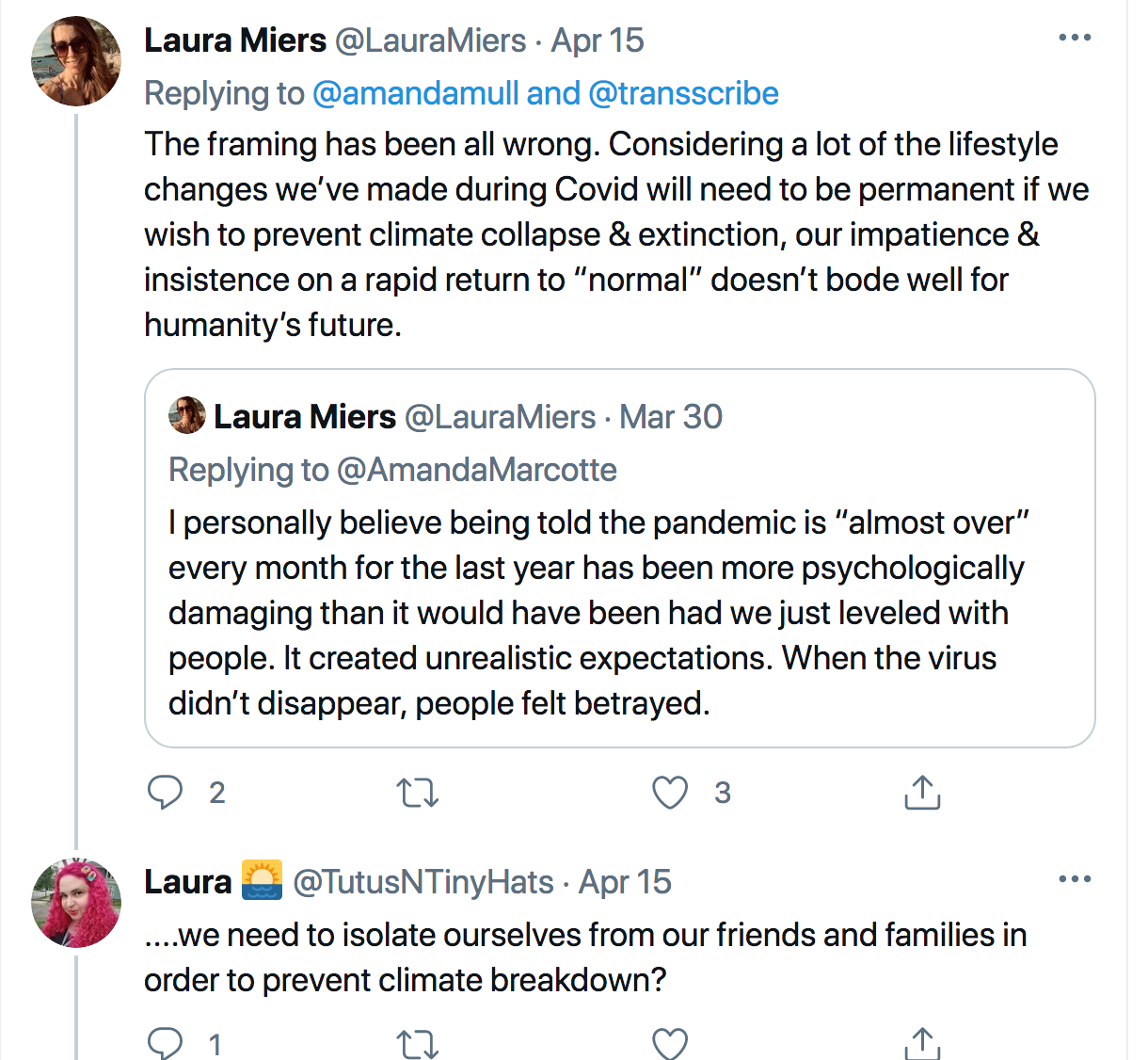The height and width of the screenshot is (1060, 1148).
Task: Open Laura Miers' profile picture
Action: (76, 61)
